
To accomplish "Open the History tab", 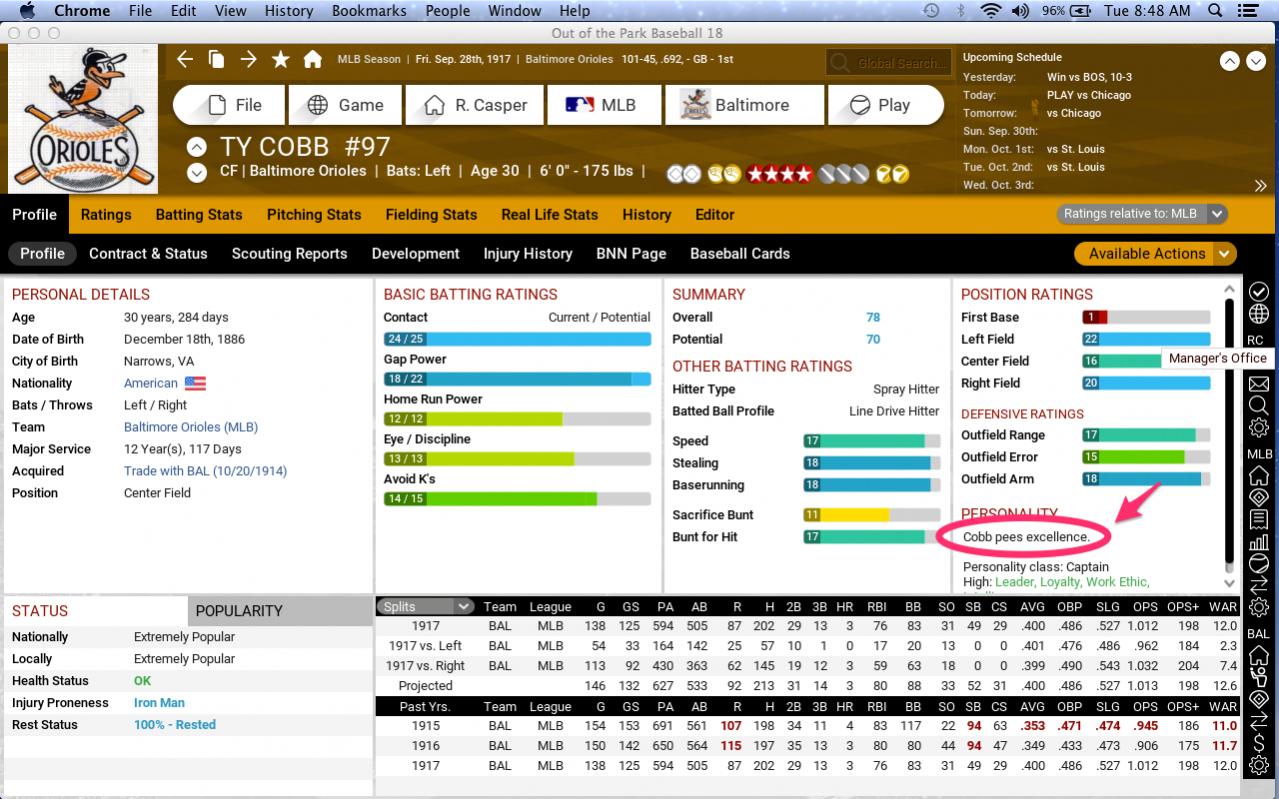I will [646, 214].
